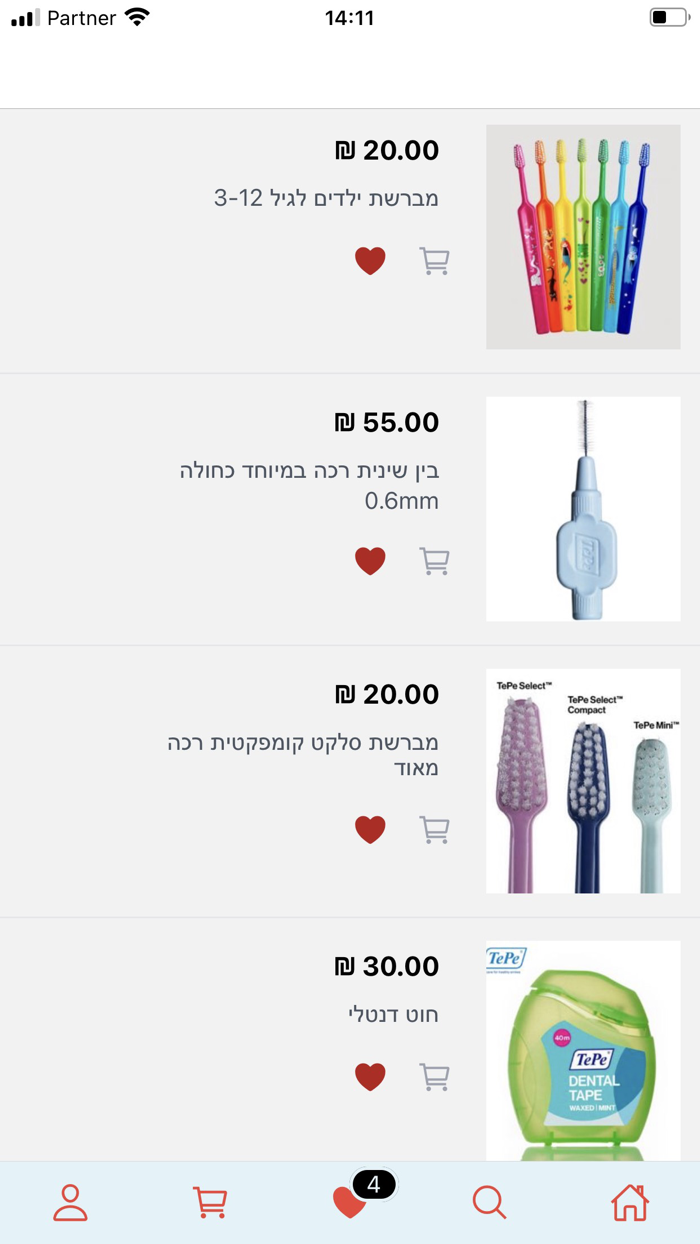Open the search screen
The width and height of the screenshot is (700, 1244).
[x=489, y=1202]
